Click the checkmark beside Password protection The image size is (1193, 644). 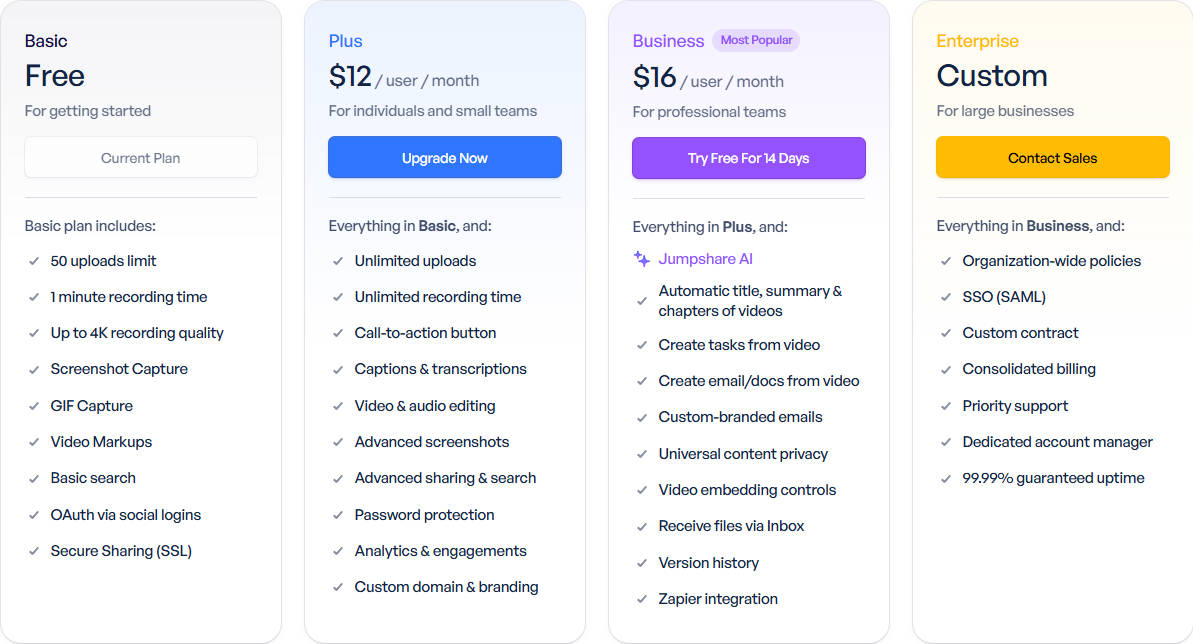338,515
